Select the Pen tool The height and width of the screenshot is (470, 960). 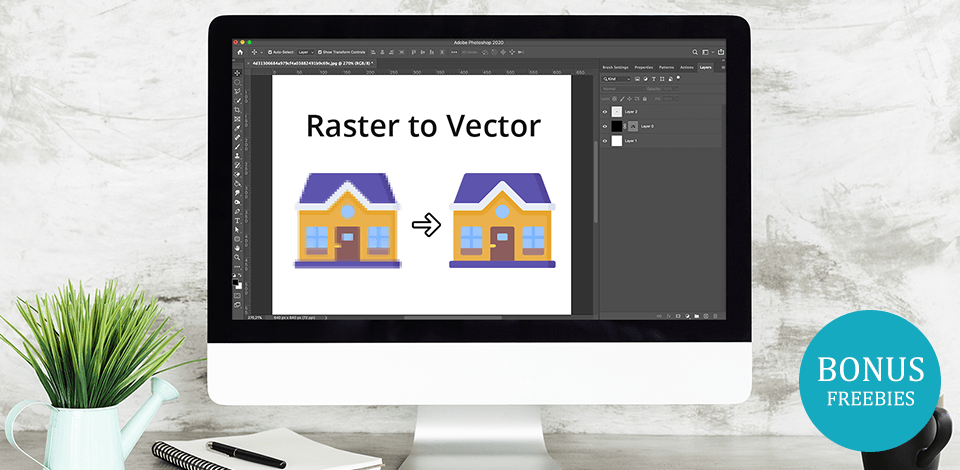(238, 211)
